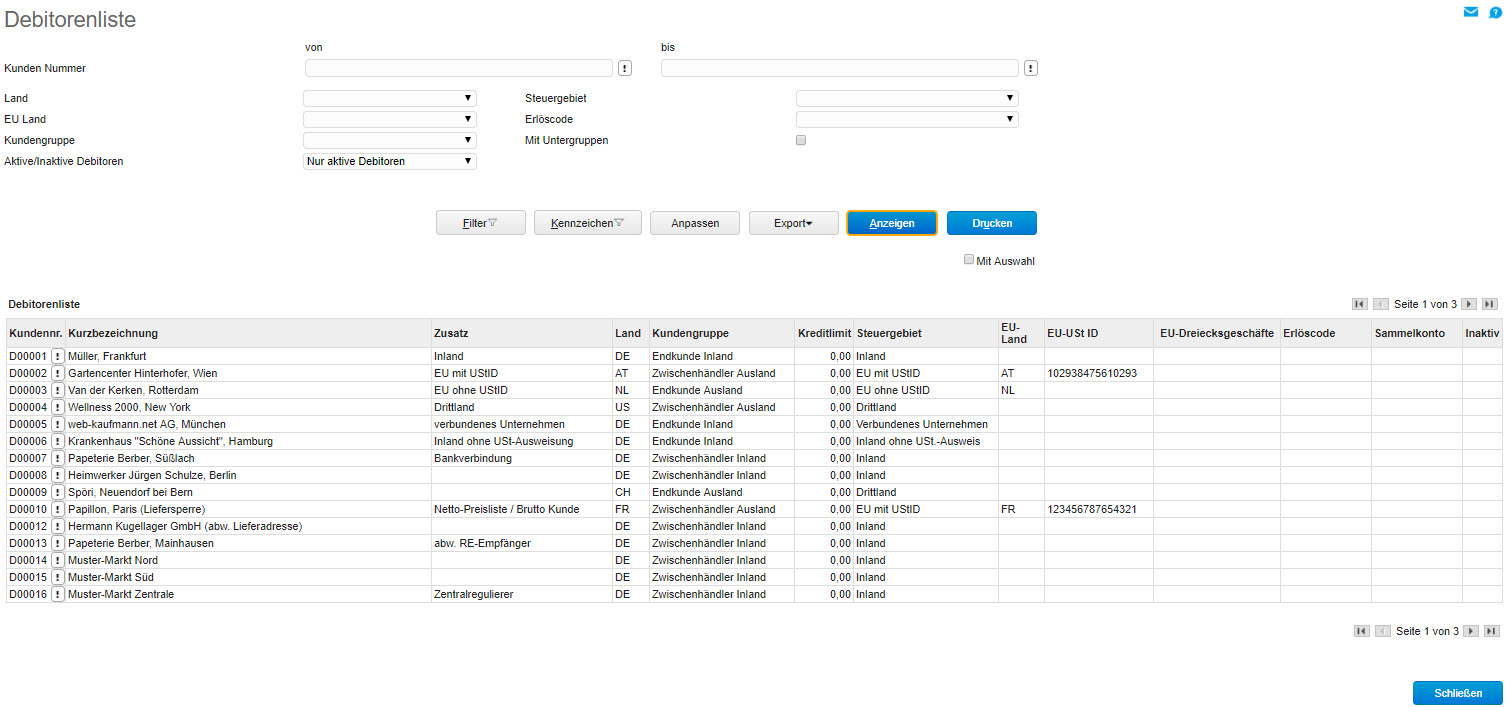The width and height of the screenshot is (1510, 707).
Task: Open the Export menu button
Action: click(x=793, y=223)
